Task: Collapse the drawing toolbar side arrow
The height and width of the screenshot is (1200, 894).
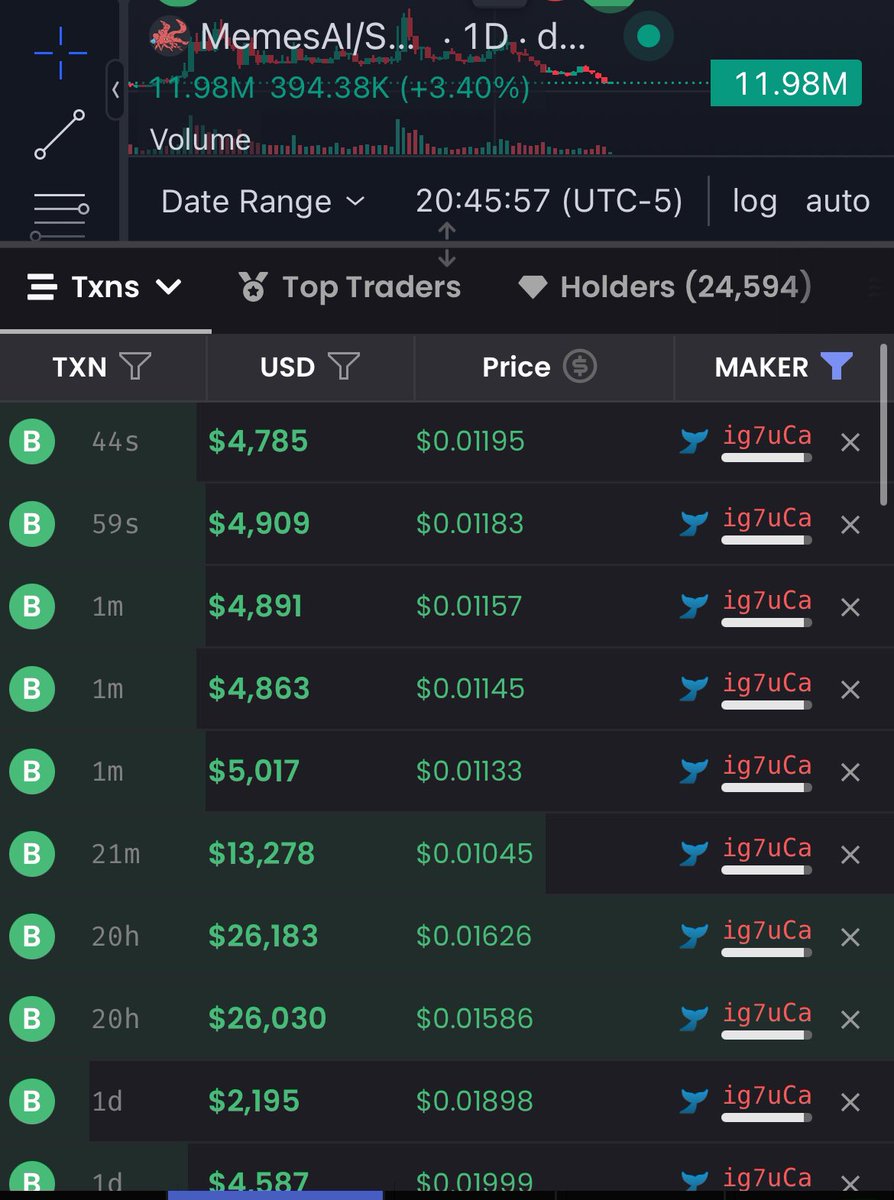Action: coord(116,90)
